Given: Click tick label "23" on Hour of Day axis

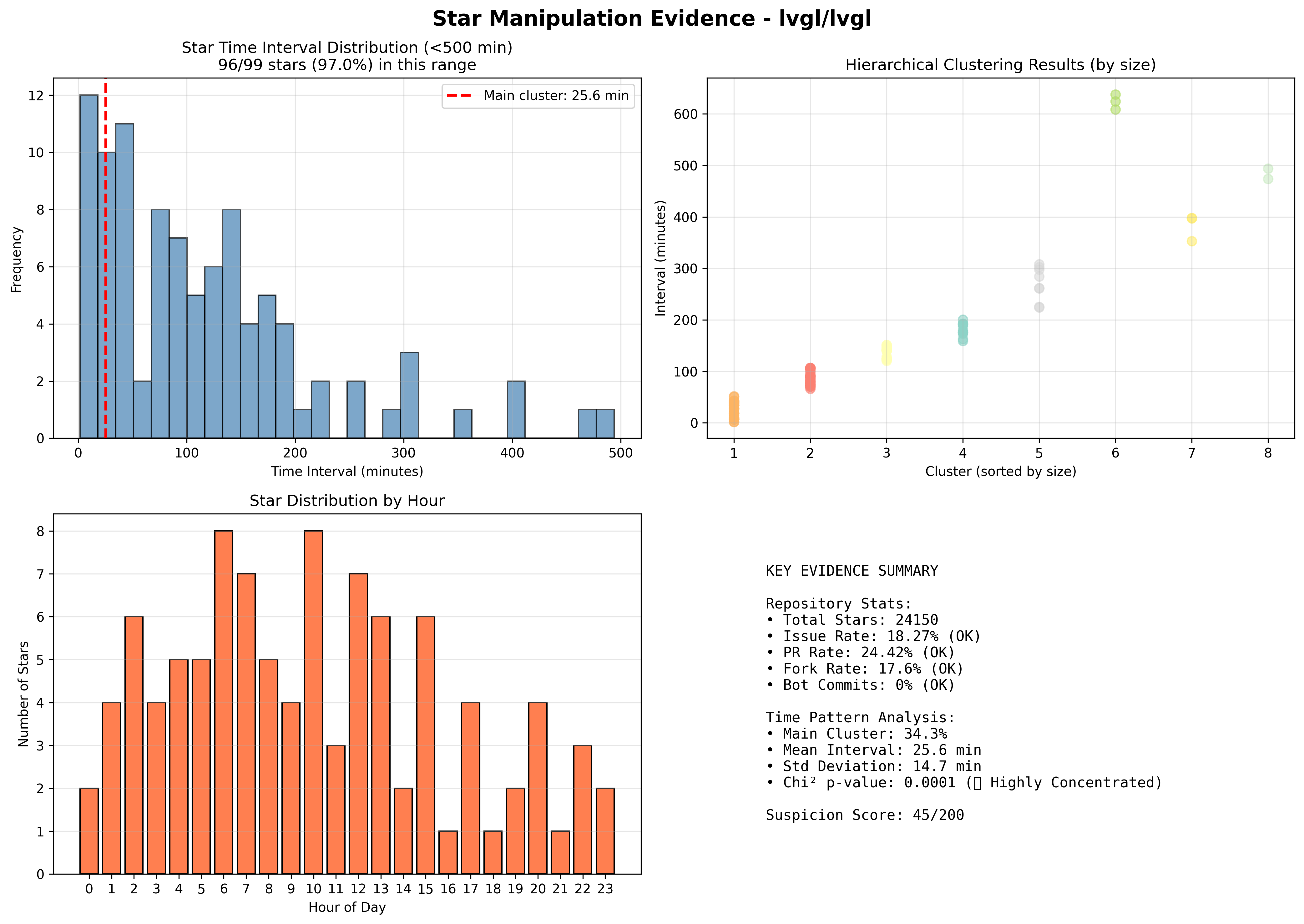Looking at the screenshot, I should pyautogui.click(x=605, y=889).
